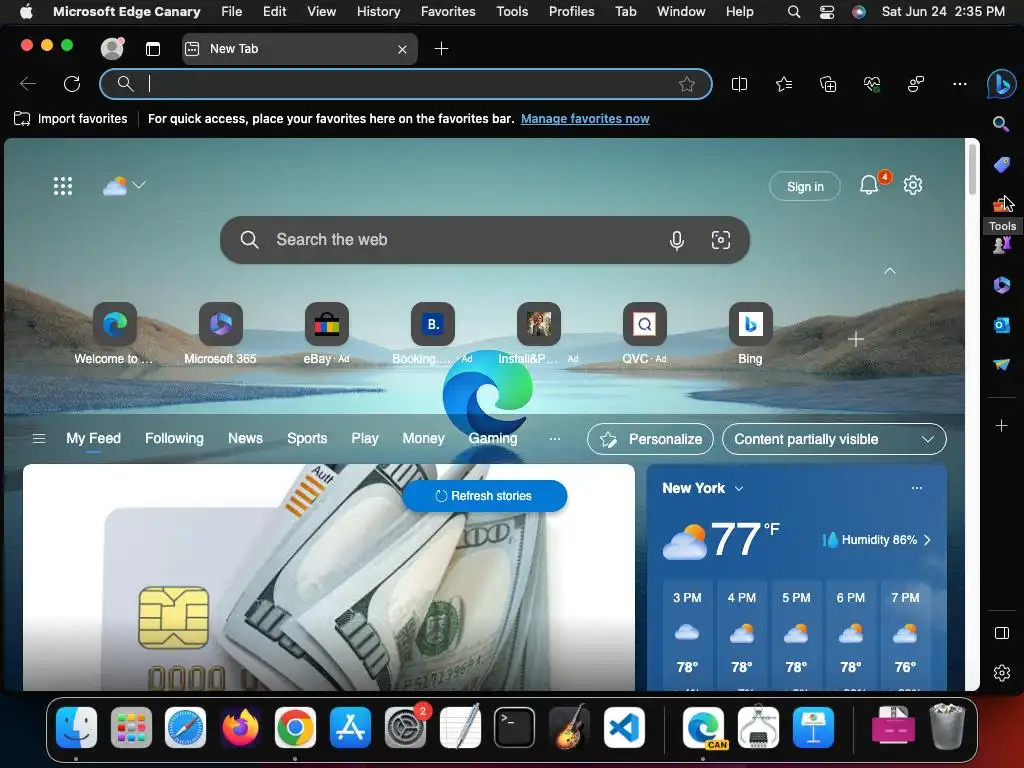Image resolution: width=1024 pixels, height=768 pixels.
Task: Open the Favorites toolbar icon
Action: click(x=784, y=84)
